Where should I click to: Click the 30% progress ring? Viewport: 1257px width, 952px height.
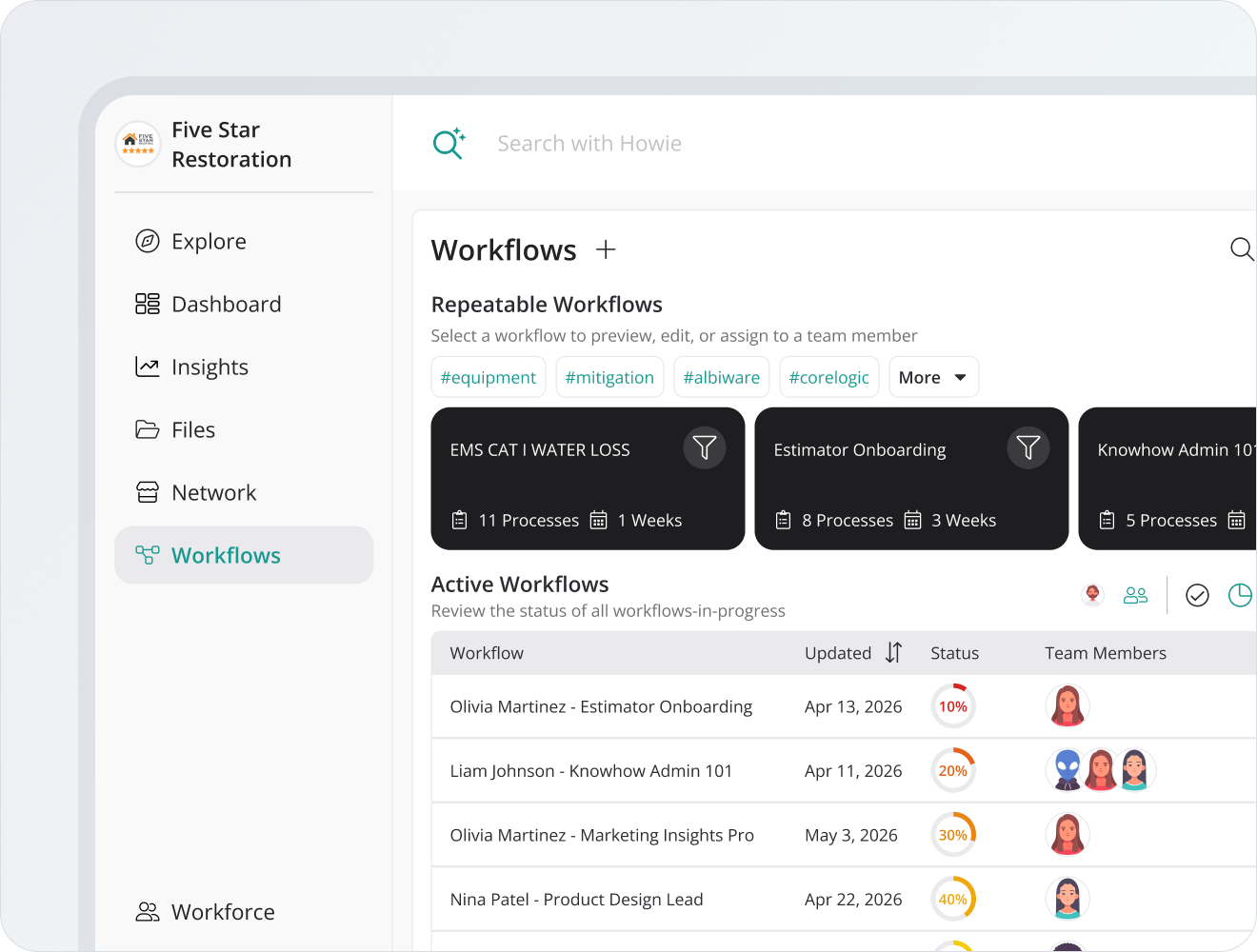coord(953,835)
